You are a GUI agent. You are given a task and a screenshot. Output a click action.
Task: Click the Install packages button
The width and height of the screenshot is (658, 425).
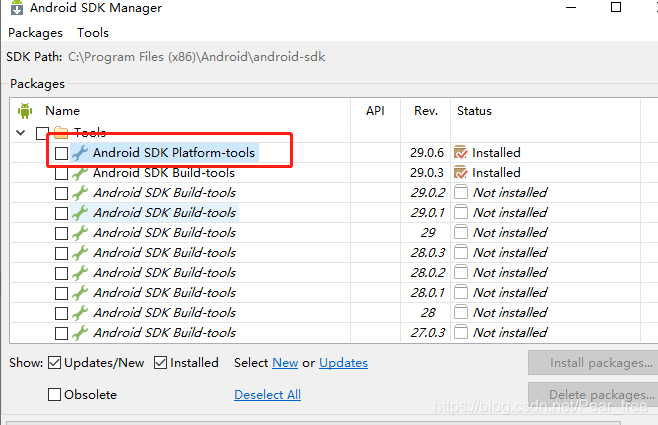593,362
